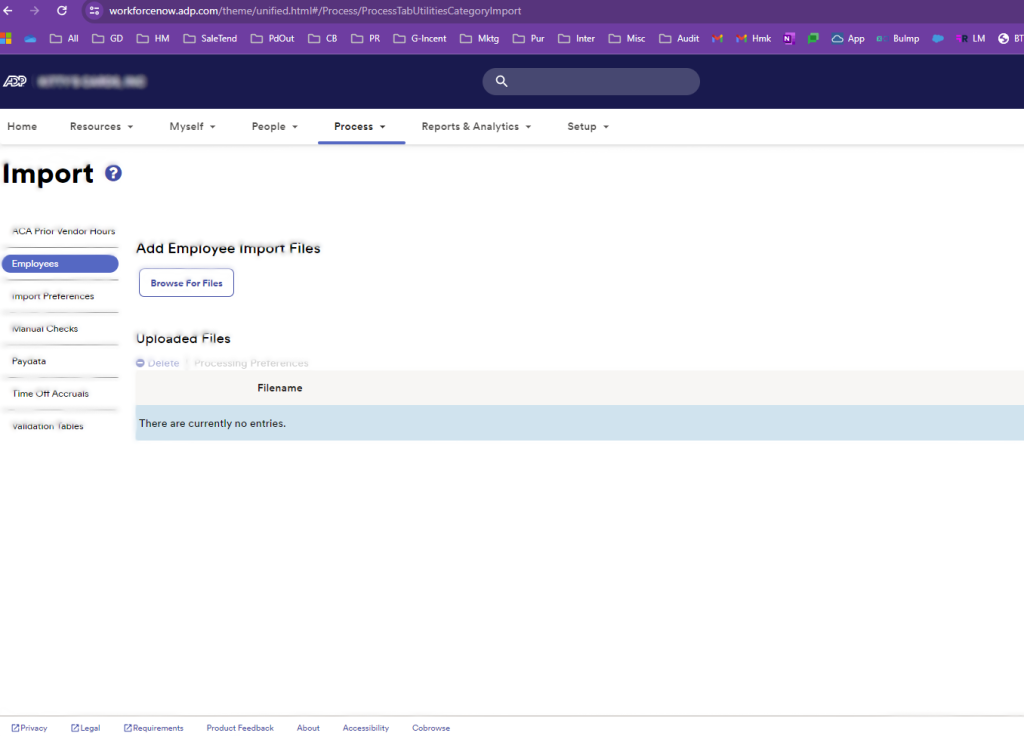Open the Hmk Gmail bookmark
This screenshot has width=1024, height=736.
753,39
